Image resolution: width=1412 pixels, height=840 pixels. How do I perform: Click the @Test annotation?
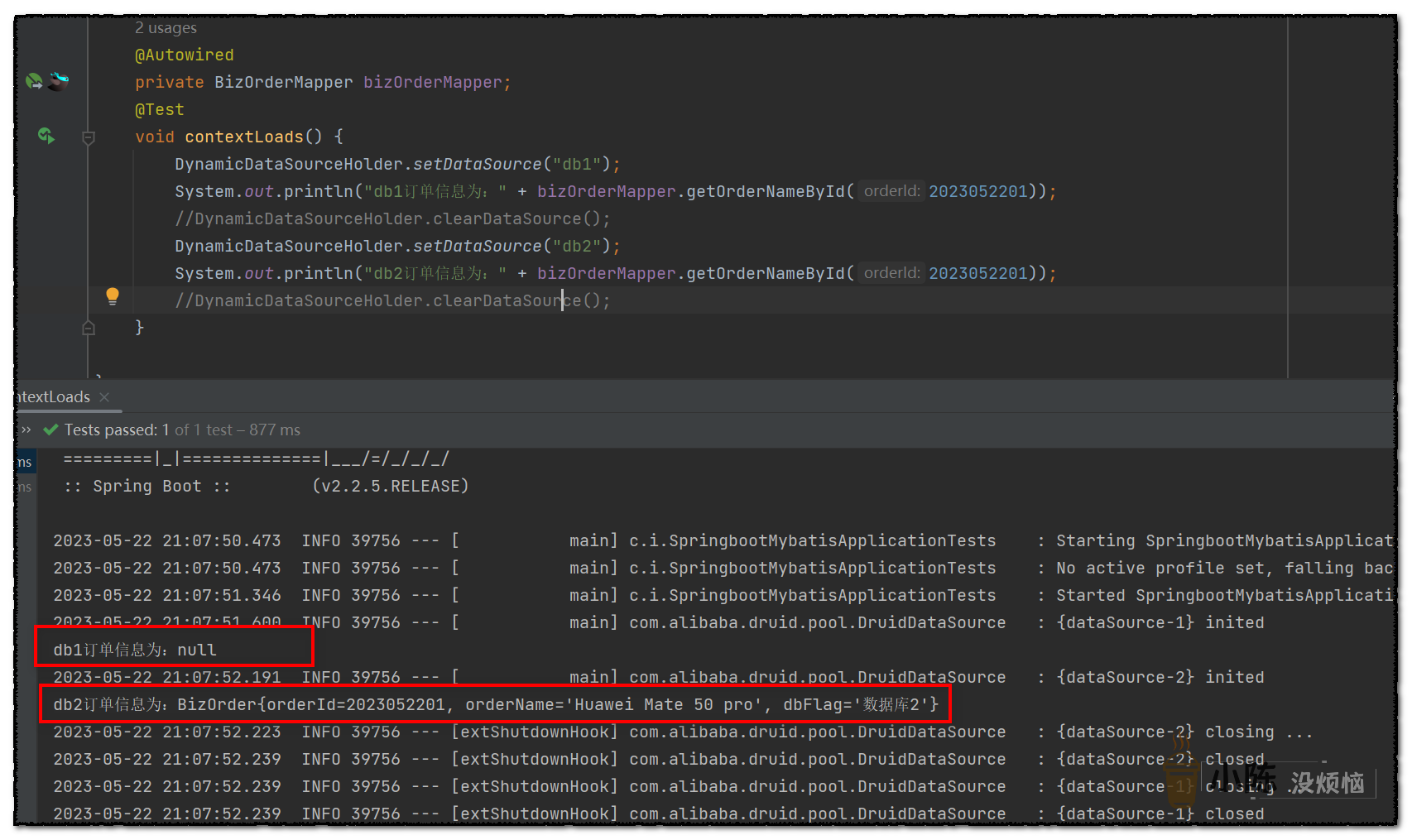click(x=160, y=109)
